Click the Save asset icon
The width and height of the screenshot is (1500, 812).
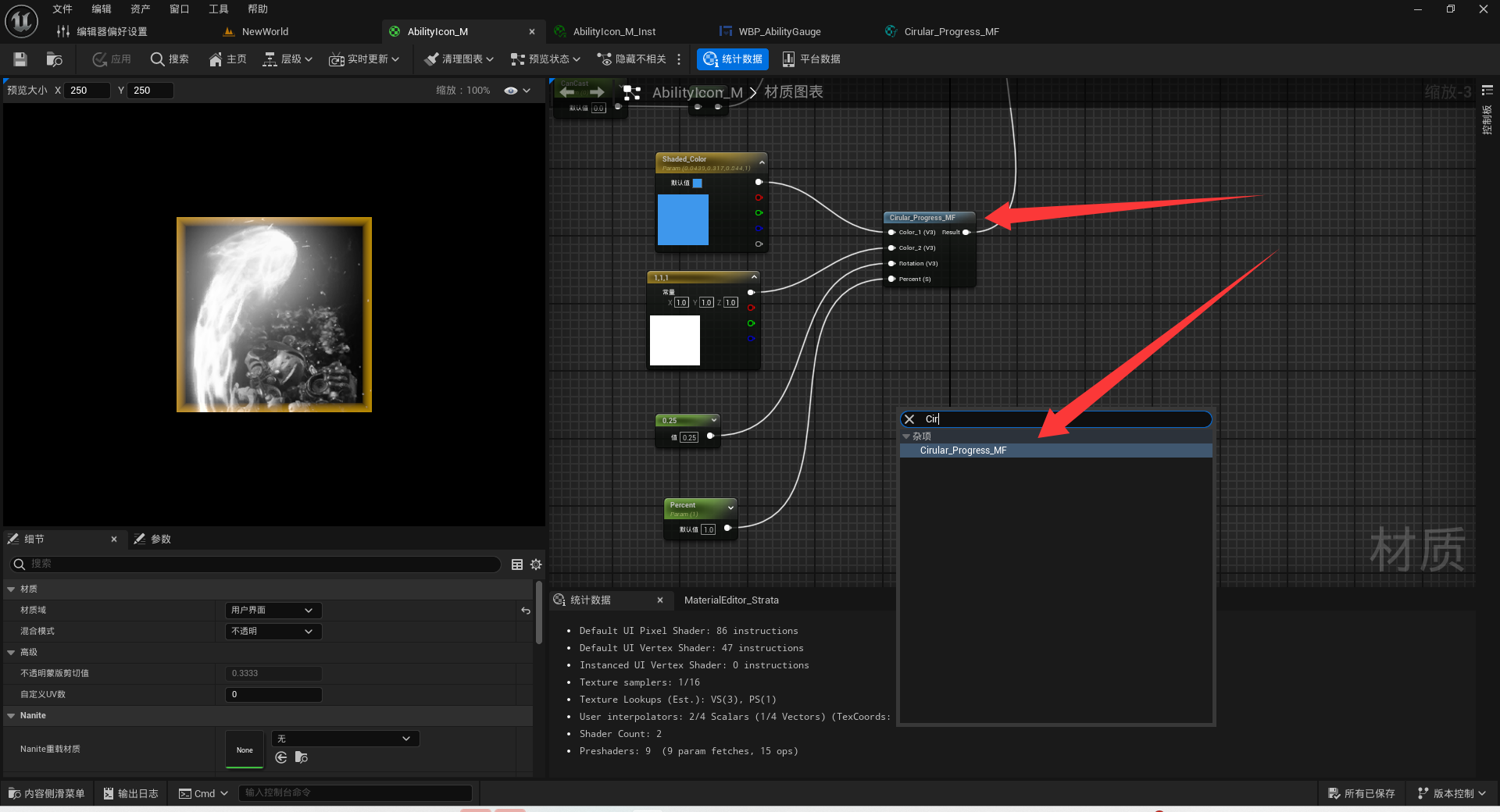pos(20,59)
